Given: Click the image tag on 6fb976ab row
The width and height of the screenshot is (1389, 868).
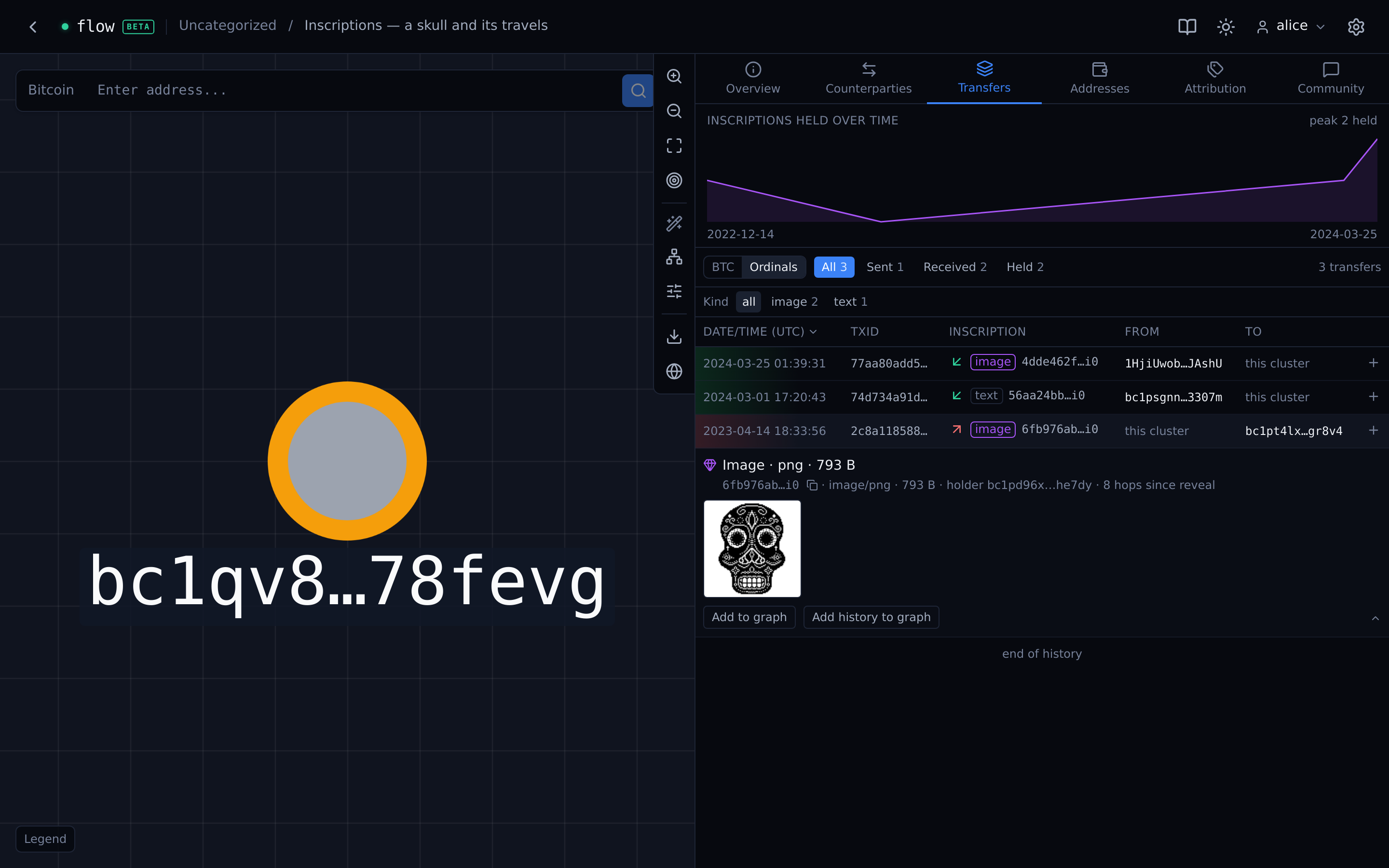Looking at the screenshot, I should tap(993, 429).
